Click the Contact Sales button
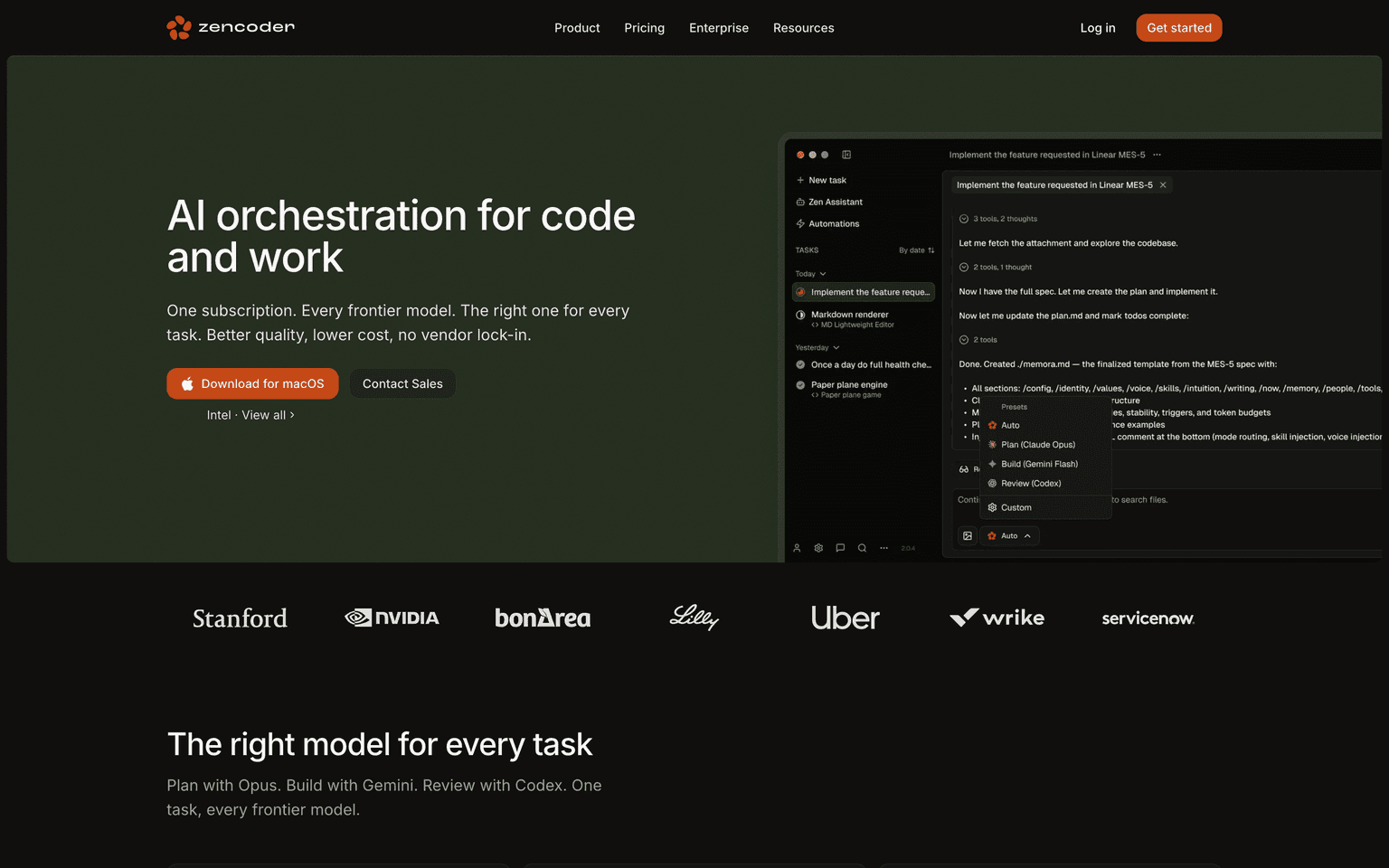This screenshot has height=868, width=1389. 402,383
